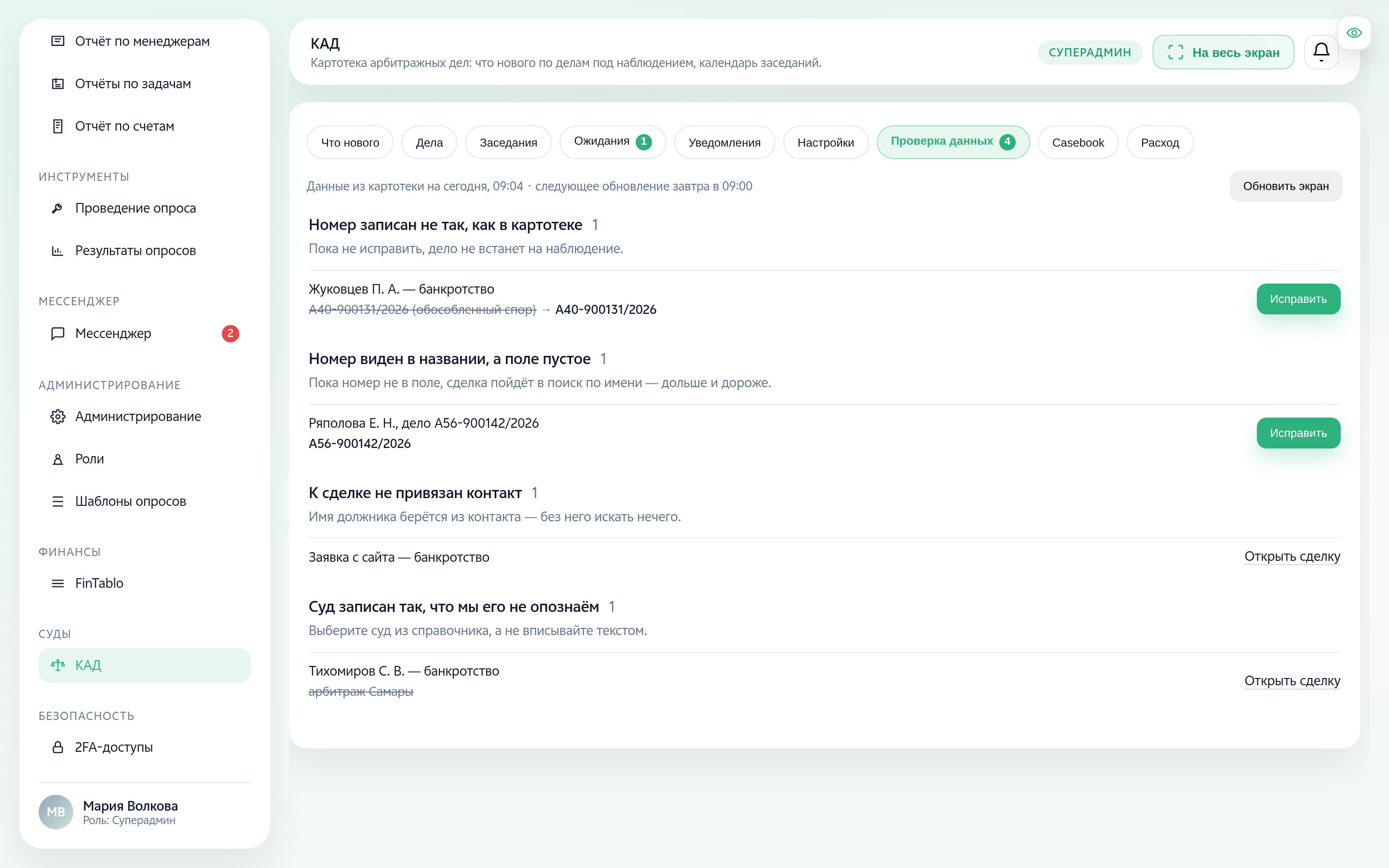Click the Результаты опросов chart icon

coord(58,251)
